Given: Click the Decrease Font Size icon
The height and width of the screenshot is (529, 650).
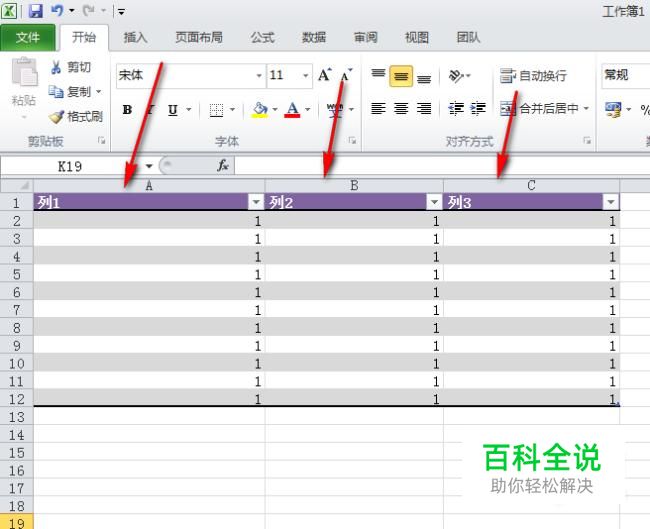Looking at the screenshot, I should point(346,75).
